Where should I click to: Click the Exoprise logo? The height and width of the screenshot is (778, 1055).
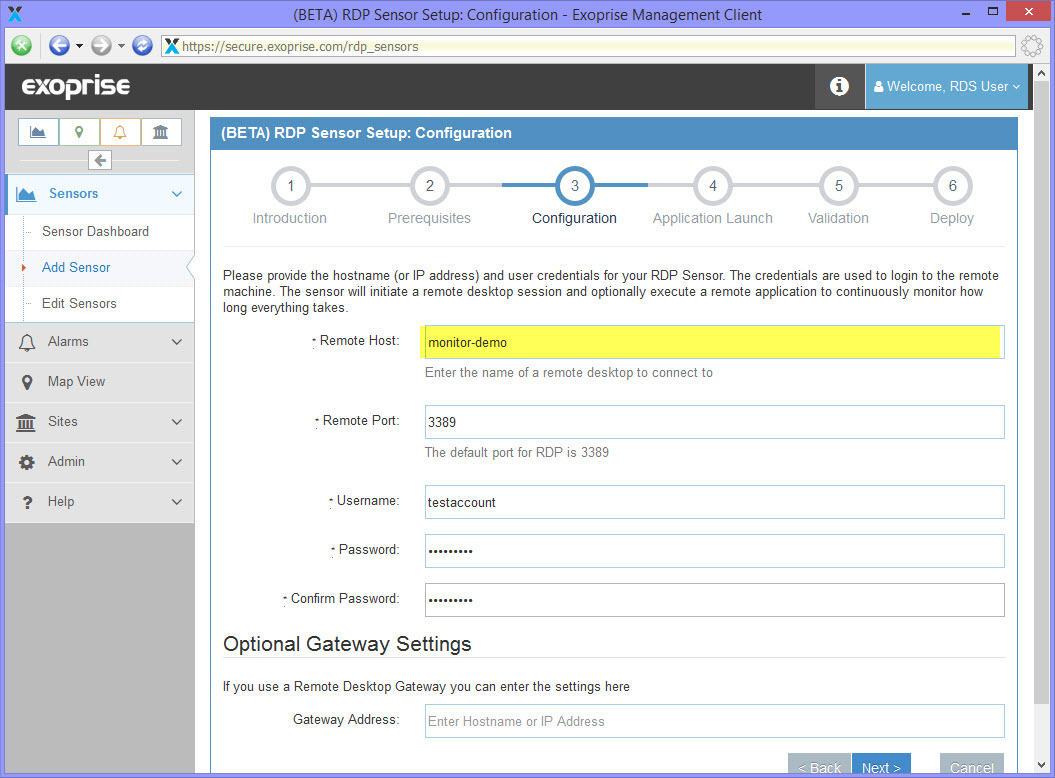pos(76,87)
